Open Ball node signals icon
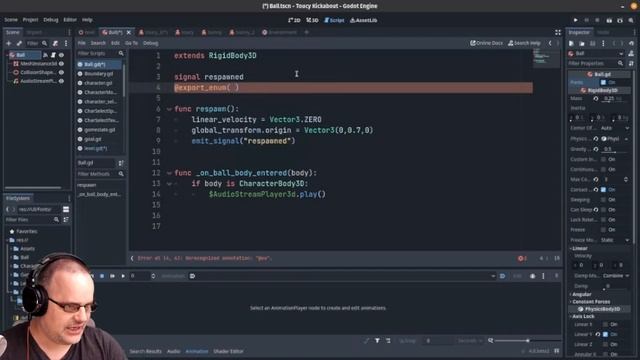The width and height of the screenshot is (640, 360). pos(45,55)
